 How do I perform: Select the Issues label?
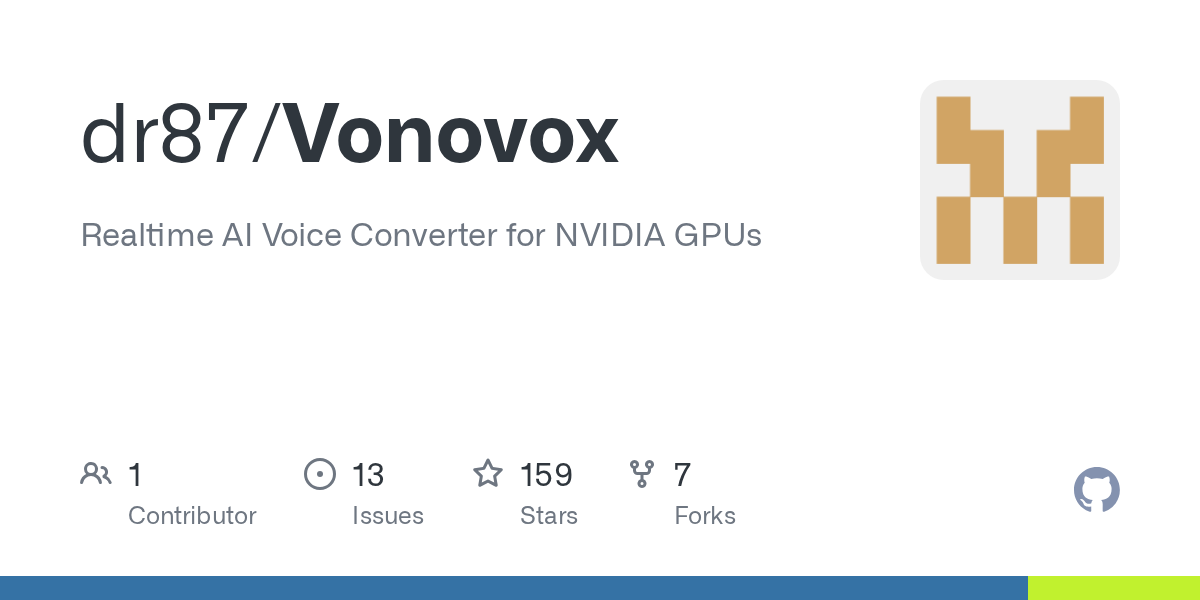click(x=388, y=516)
